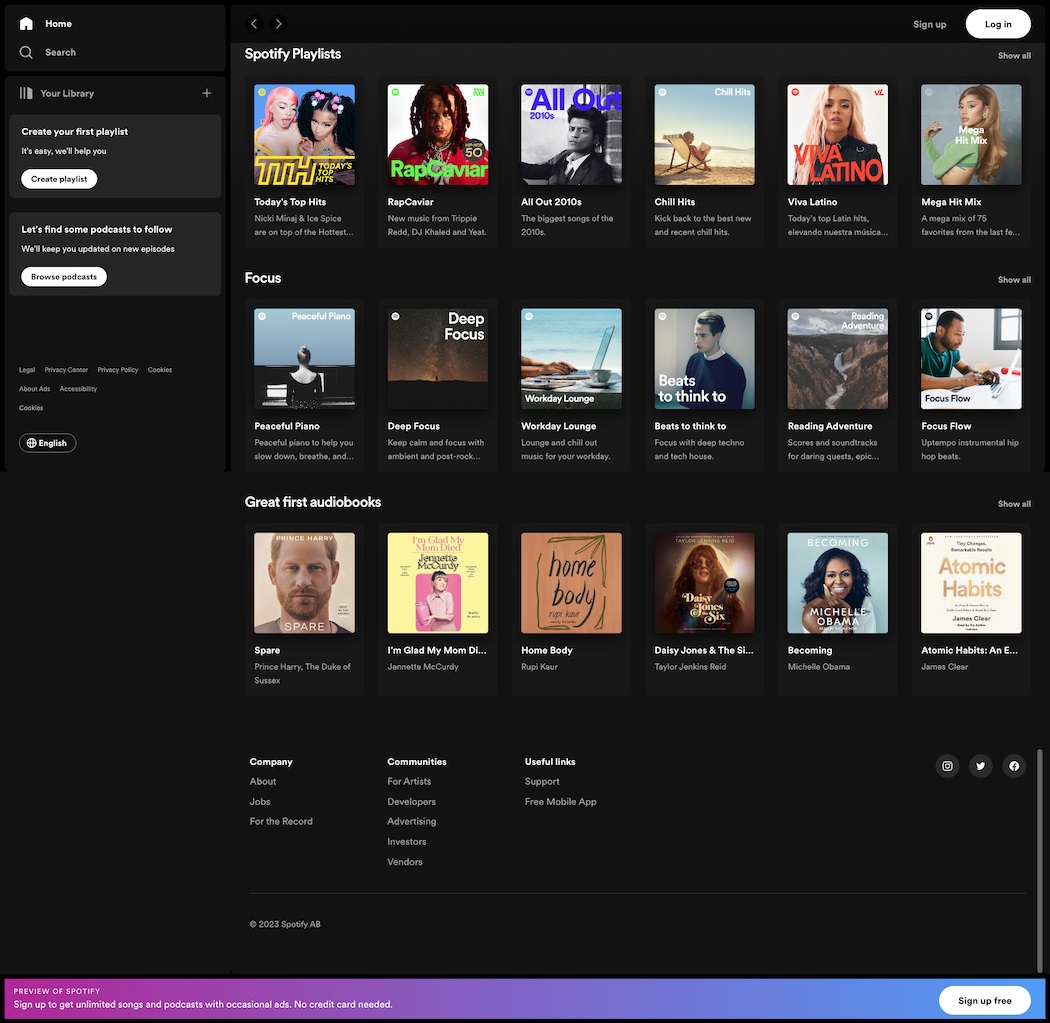Open the Home Body audiobook cover
Image resolution: width=1050 pixels, height=1023 pixels.
tap(571, 583)
